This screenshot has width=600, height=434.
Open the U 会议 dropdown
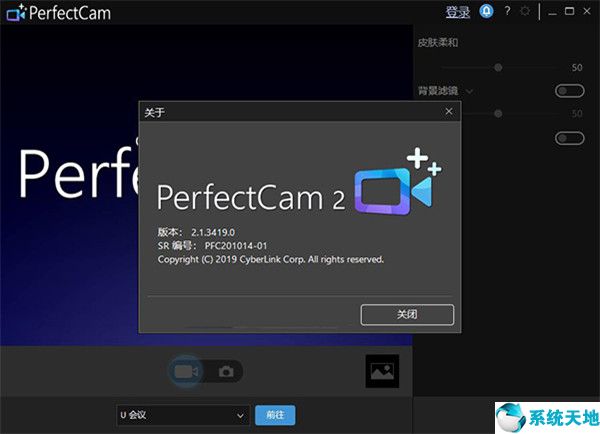(183, 415)
